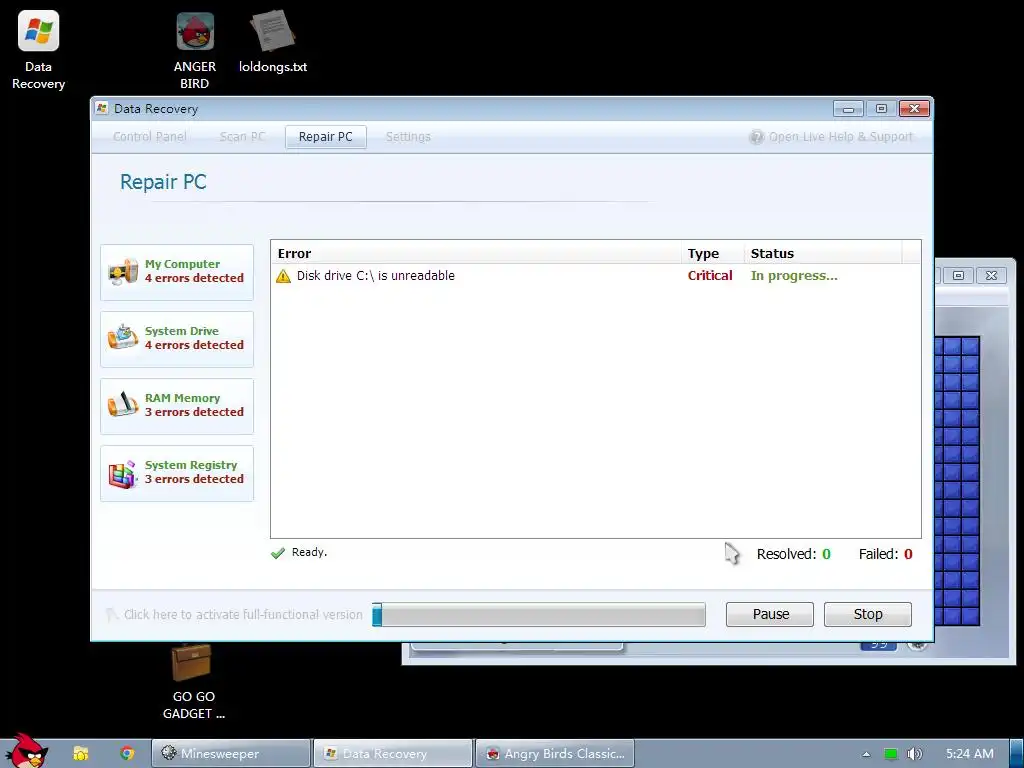Select 'Disk drive C:\ is unreadable' row
Viewport: 1024px width, 768px height.
(596, 276)
